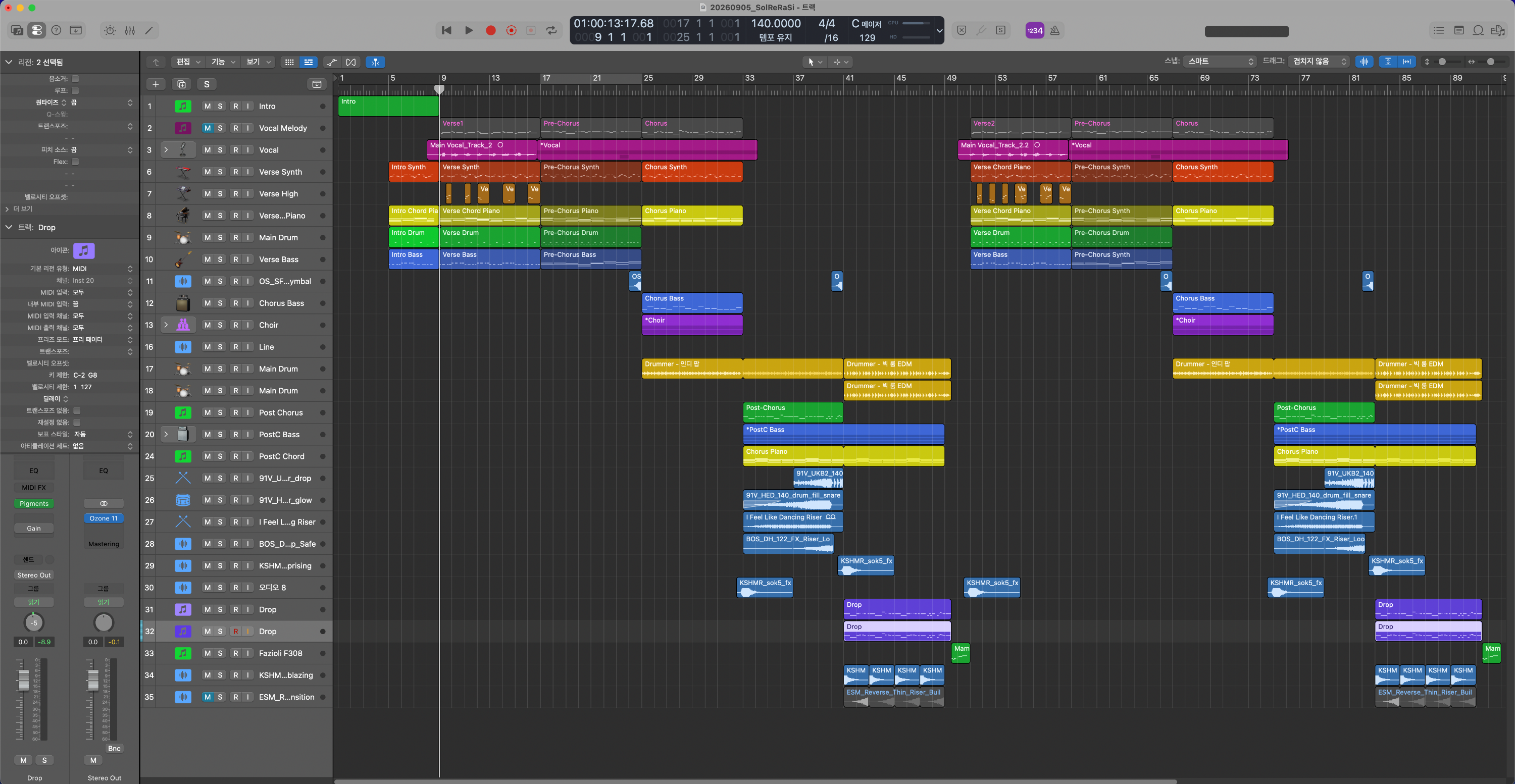Click the vertical auto zoom button

coord(1388,62)
